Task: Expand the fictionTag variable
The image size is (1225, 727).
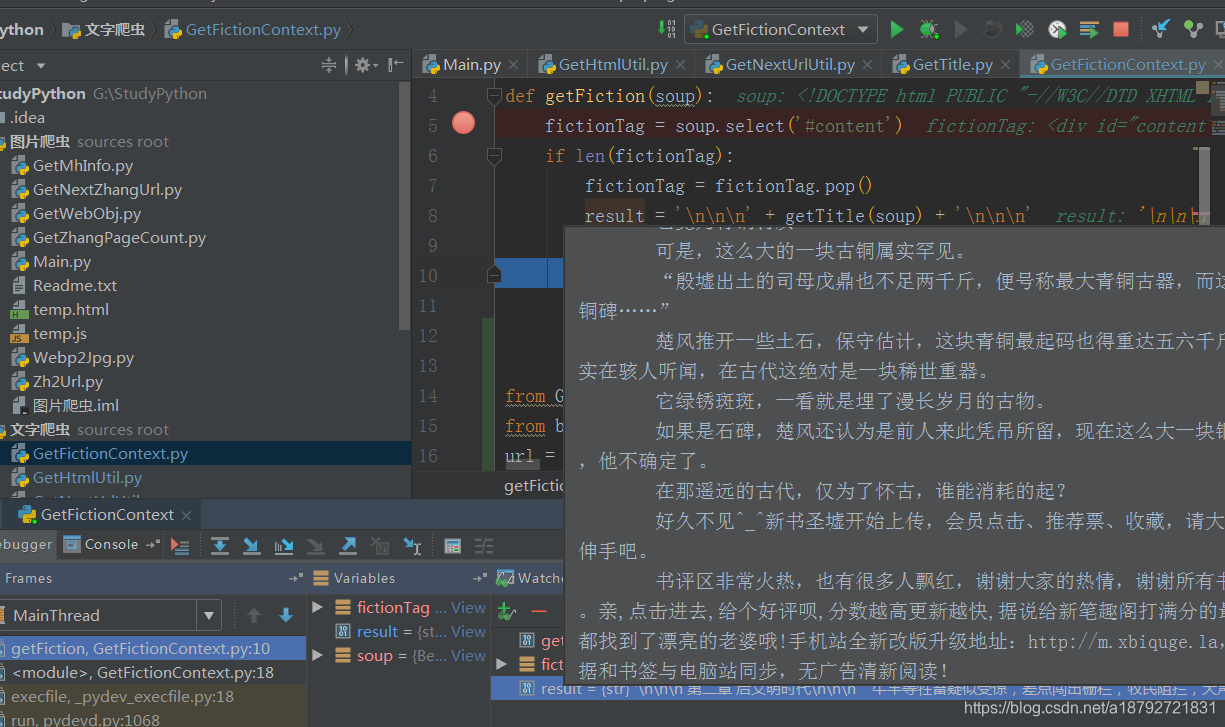Action: tap(317, 607)
